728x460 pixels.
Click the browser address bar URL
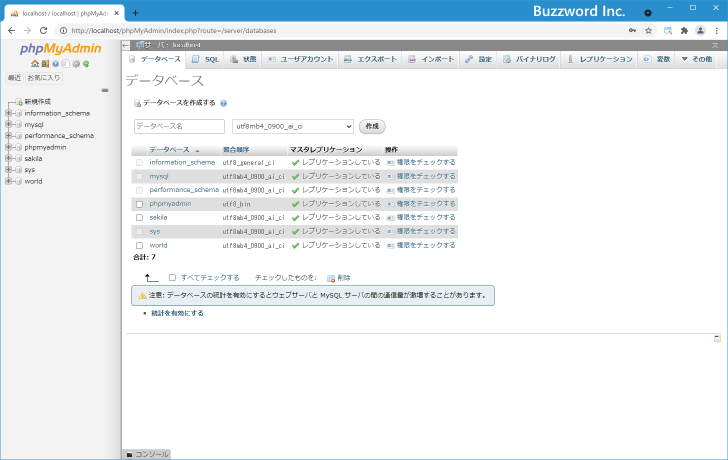pos(174,31)
